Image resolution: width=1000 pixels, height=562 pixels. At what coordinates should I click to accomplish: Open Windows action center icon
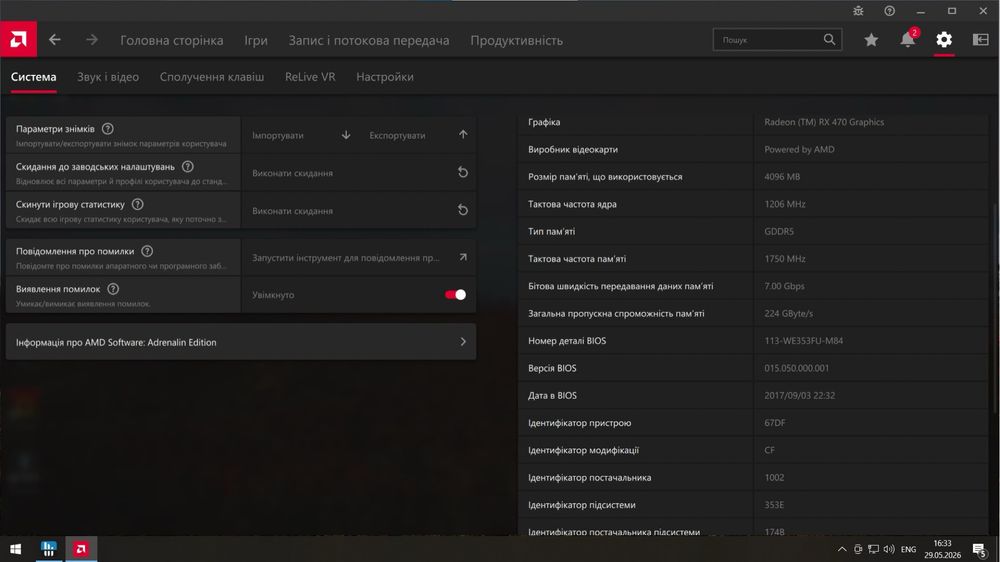(x=980, y=549)
